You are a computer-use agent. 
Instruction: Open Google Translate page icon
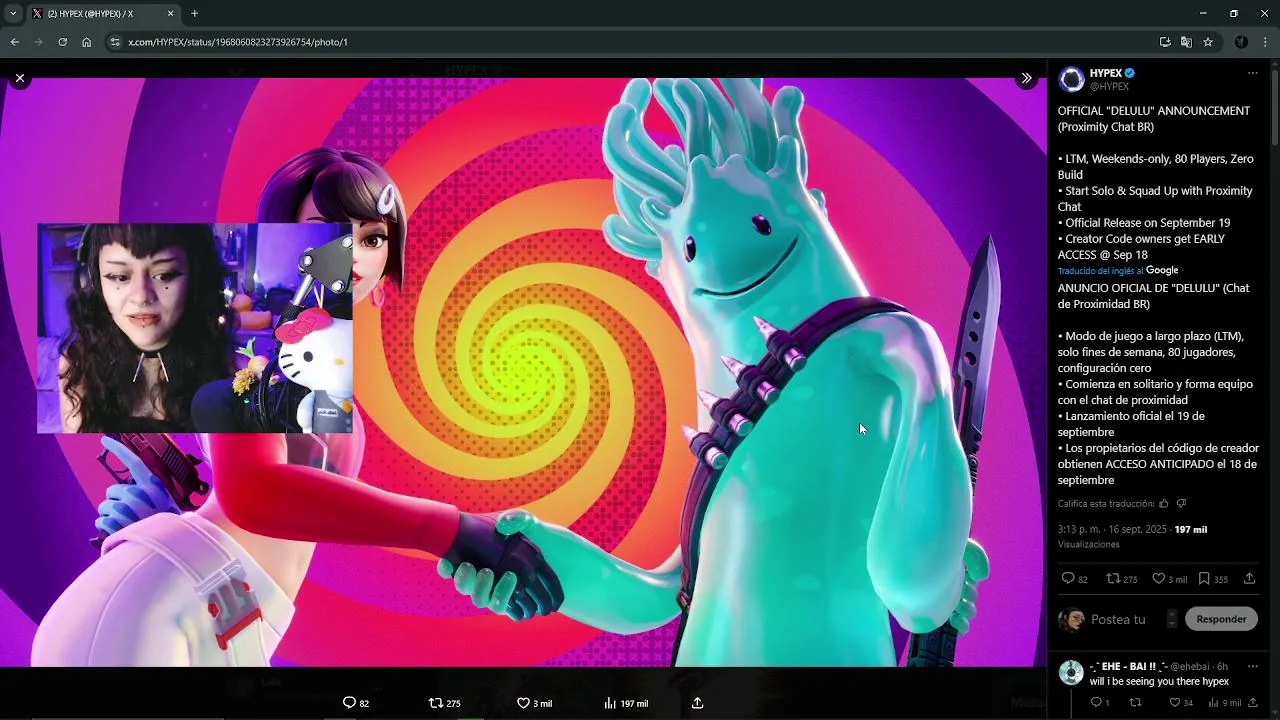click(1186, 42)
